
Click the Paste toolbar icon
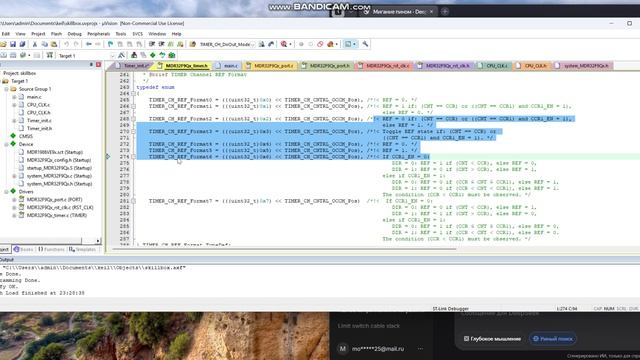click(x=53, y=44)
